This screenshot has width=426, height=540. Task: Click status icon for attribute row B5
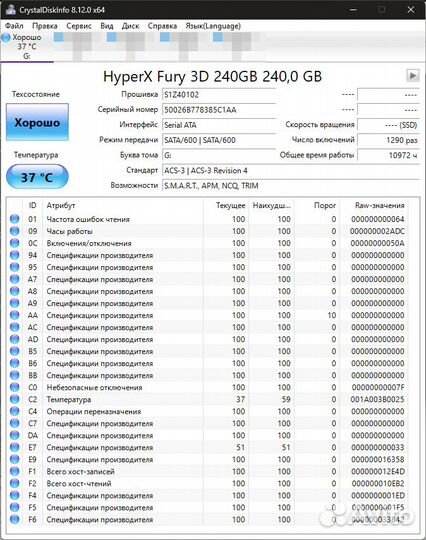pyautogui.click(x=14, y=351)
